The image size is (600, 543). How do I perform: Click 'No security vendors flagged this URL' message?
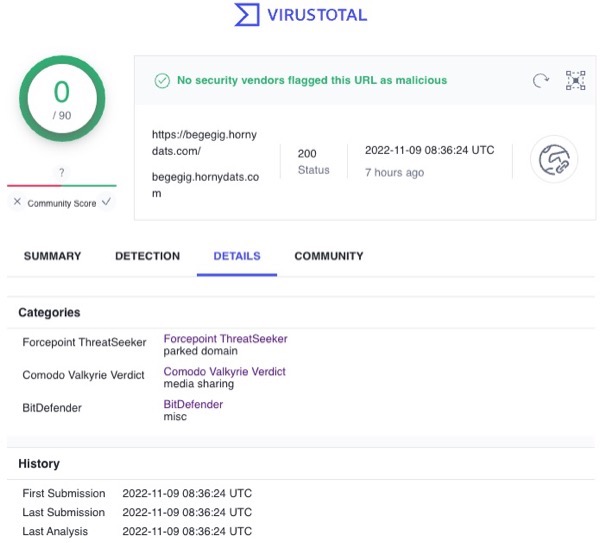point(312,80)
